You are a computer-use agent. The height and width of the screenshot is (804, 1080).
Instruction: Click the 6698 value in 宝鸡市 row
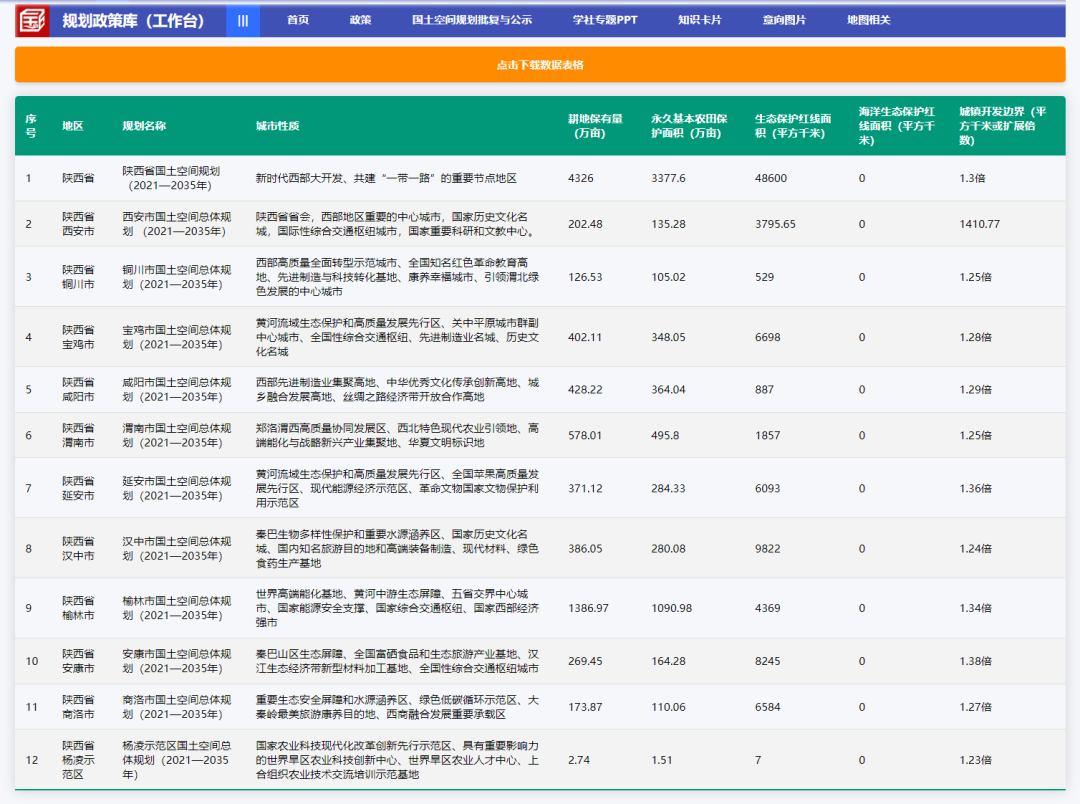click(767, 337)
